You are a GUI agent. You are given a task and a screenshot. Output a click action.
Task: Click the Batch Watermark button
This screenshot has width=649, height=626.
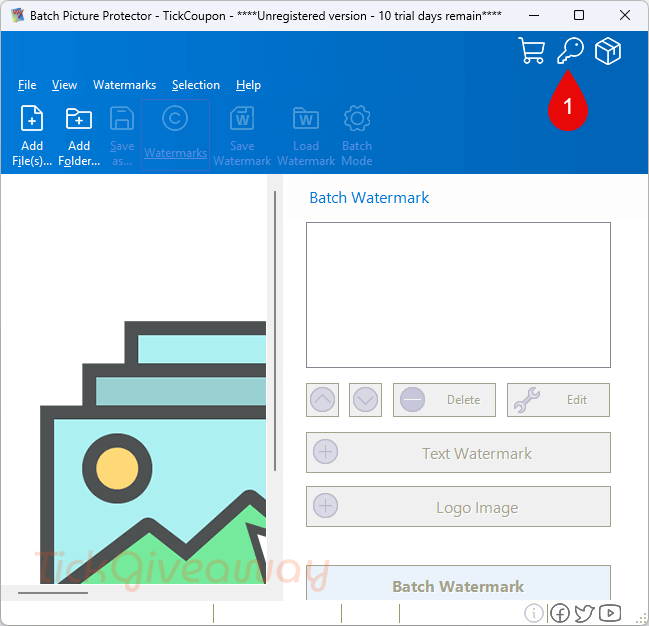pos(458,583)
